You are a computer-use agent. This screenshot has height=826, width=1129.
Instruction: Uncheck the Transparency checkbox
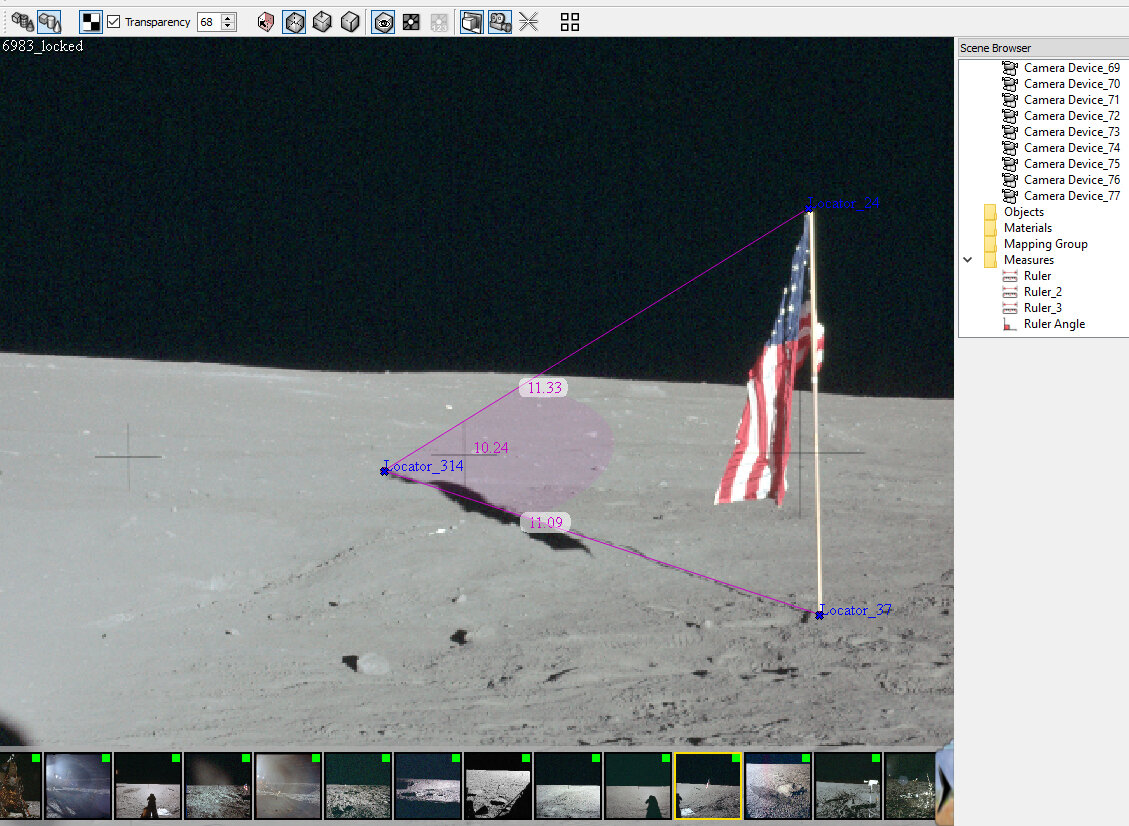(114, 22)
